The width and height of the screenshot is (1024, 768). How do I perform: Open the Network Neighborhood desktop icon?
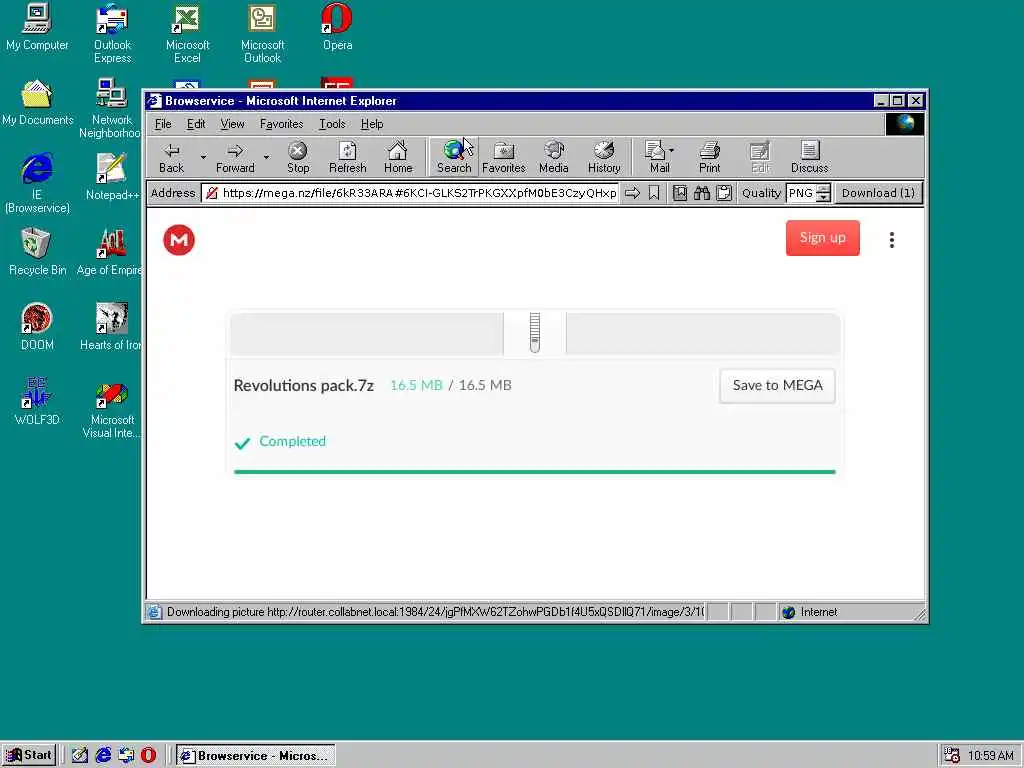tap(111, 108)
